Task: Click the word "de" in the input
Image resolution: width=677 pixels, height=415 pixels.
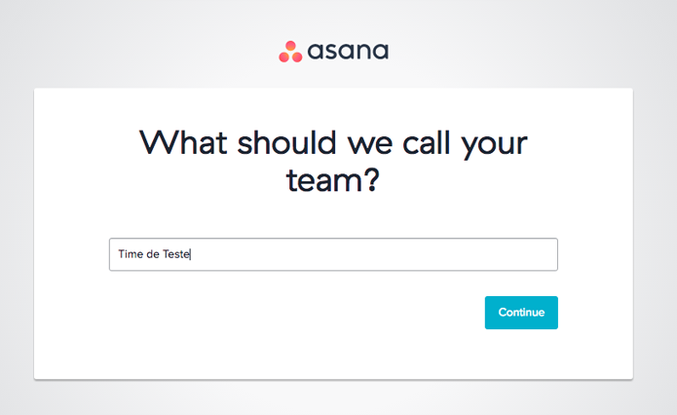Action: 152,254
